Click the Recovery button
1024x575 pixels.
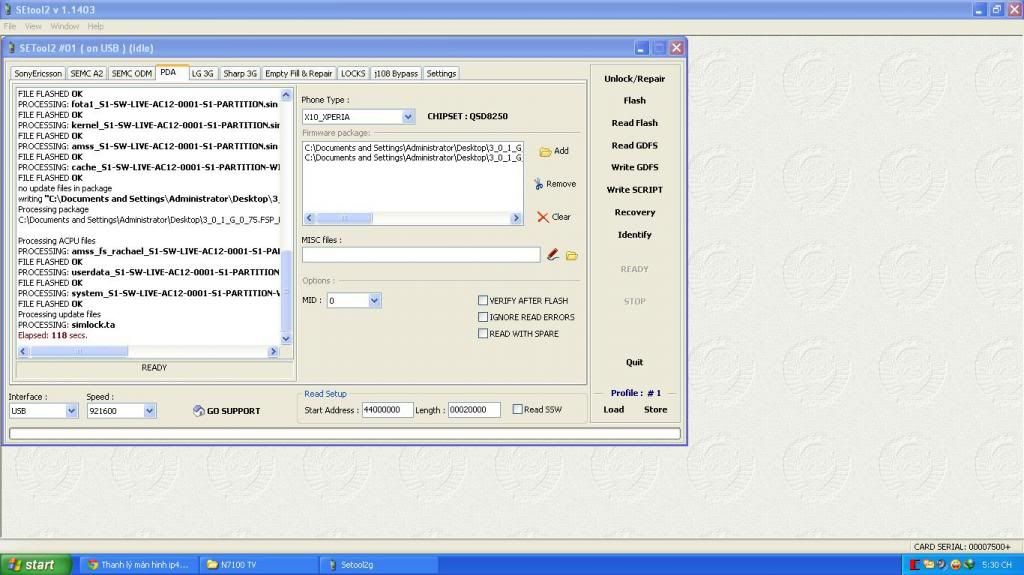(x=634, y=212)
